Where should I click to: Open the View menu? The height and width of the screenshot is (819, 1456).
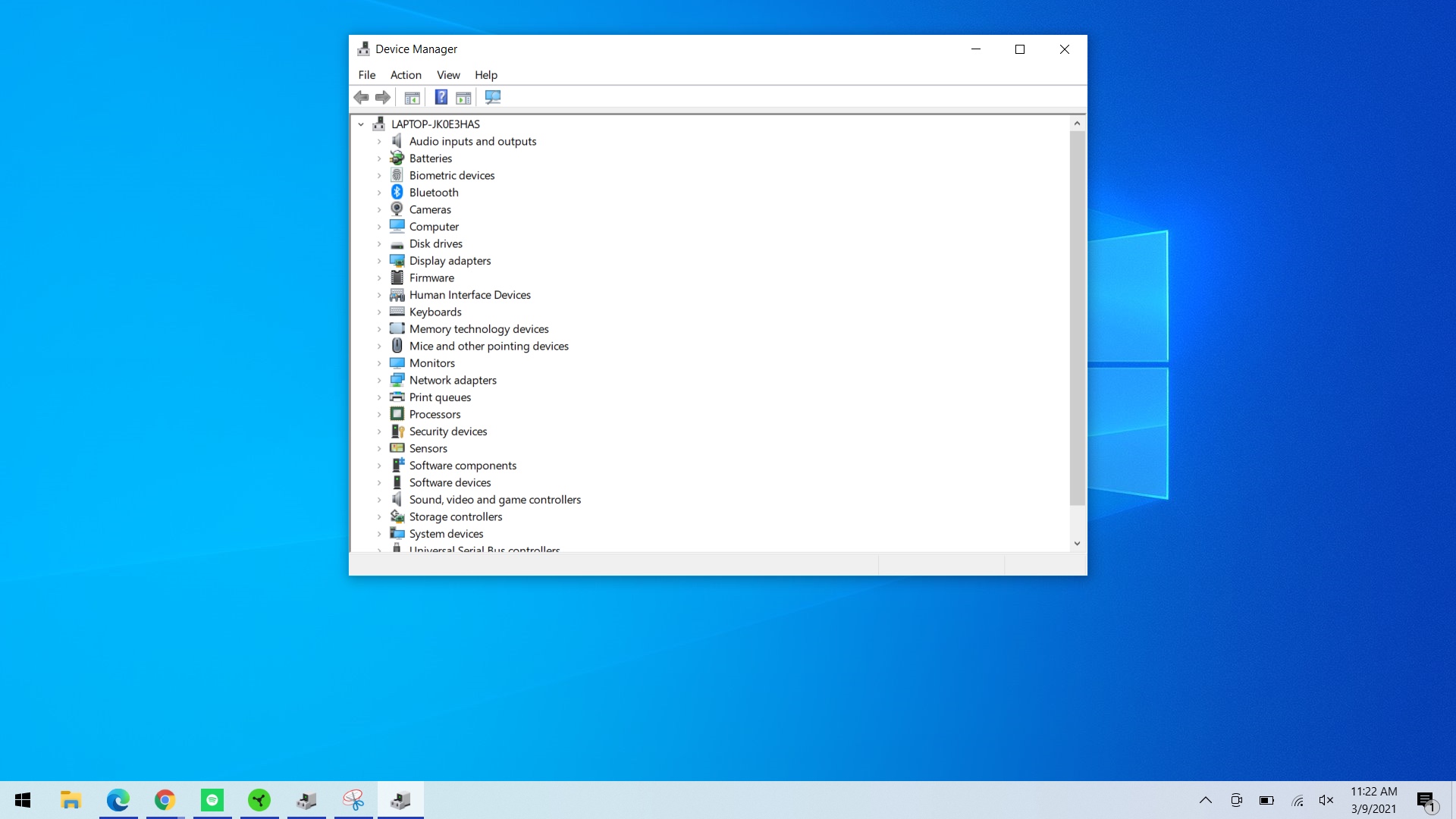click(448, 74)
